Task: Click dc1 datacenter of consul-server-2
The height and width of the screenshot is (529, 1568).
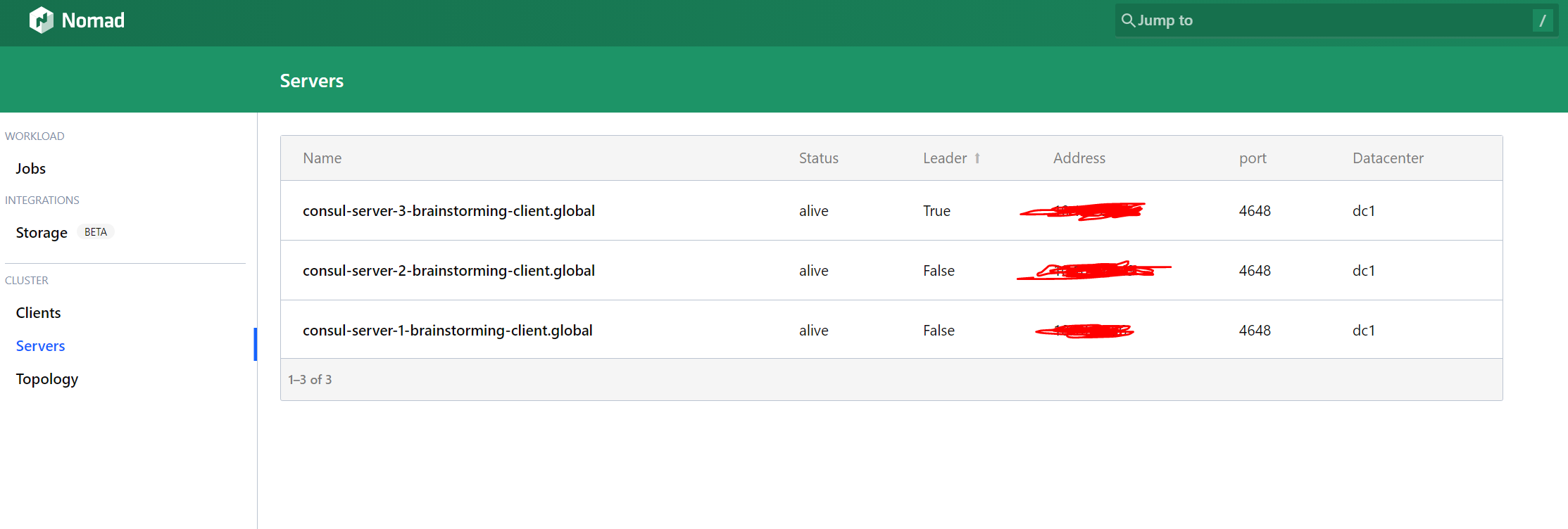Action: click(1364, 271)
